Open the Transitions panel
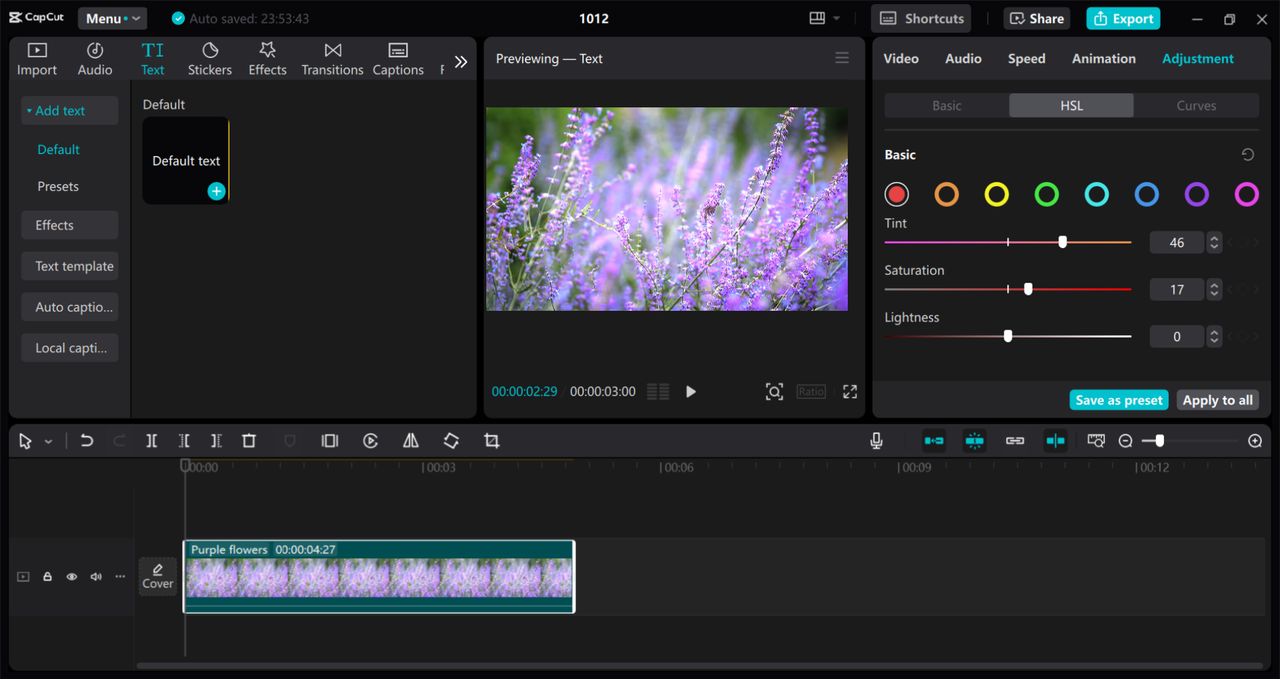Image resolution: width=1280 pixels, height=679 pixels. coord(333,59)
